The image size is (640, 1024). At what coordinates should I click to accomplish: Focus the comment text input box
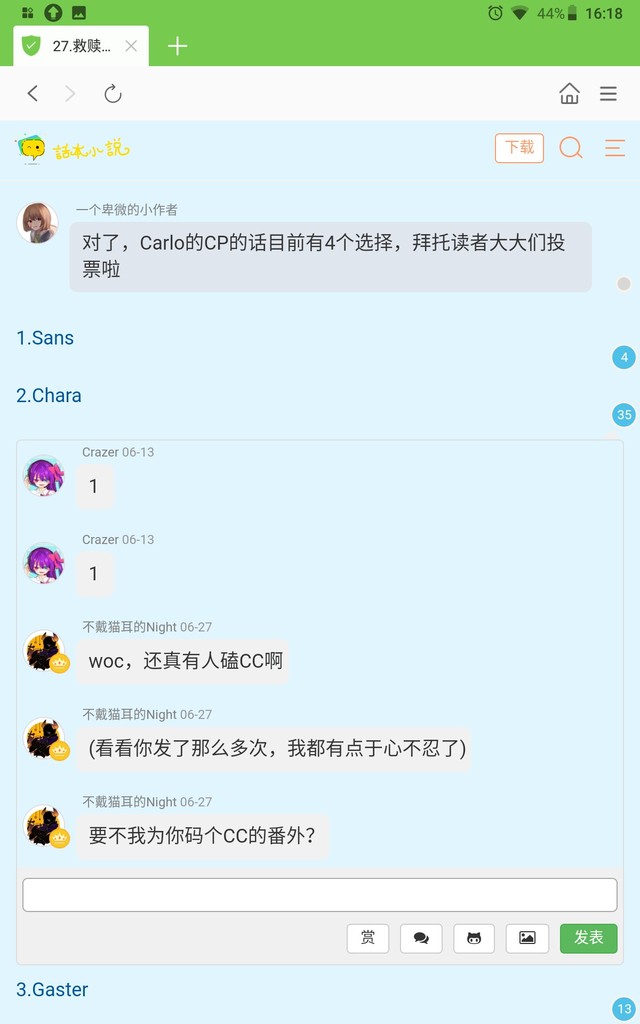(320, 895)
